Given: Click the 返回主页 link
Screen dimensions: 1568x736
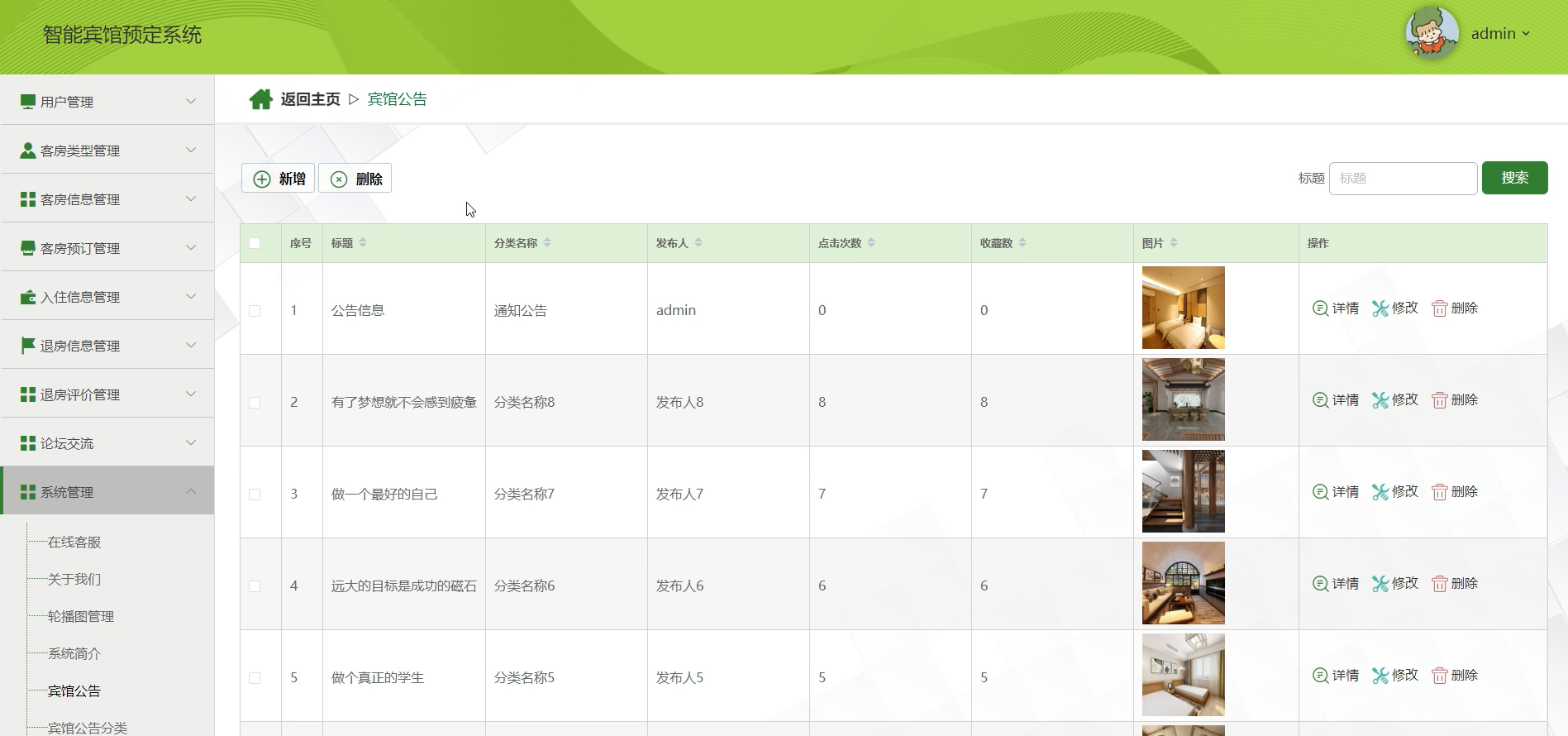Looking at the screenshot, I should click(x=310, y=99).
